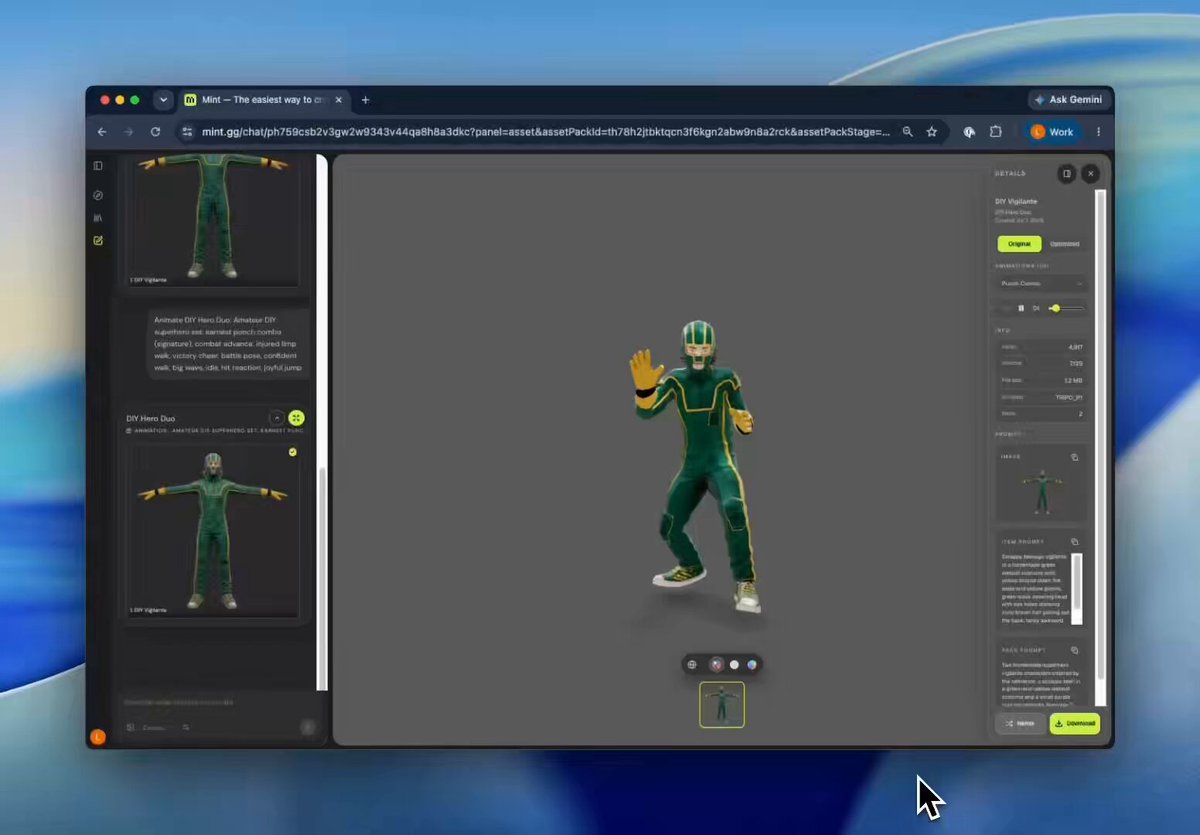The width and height of the screenshot is (1200, 835).
Task: Click the globe environment icon under viewer
Action: [692, 664]
